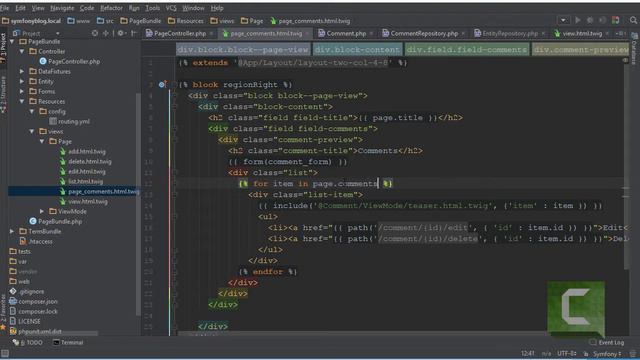Click collapse all icon in Project panel
Viewport: 640px width, 360px height.
pos(106,33)
